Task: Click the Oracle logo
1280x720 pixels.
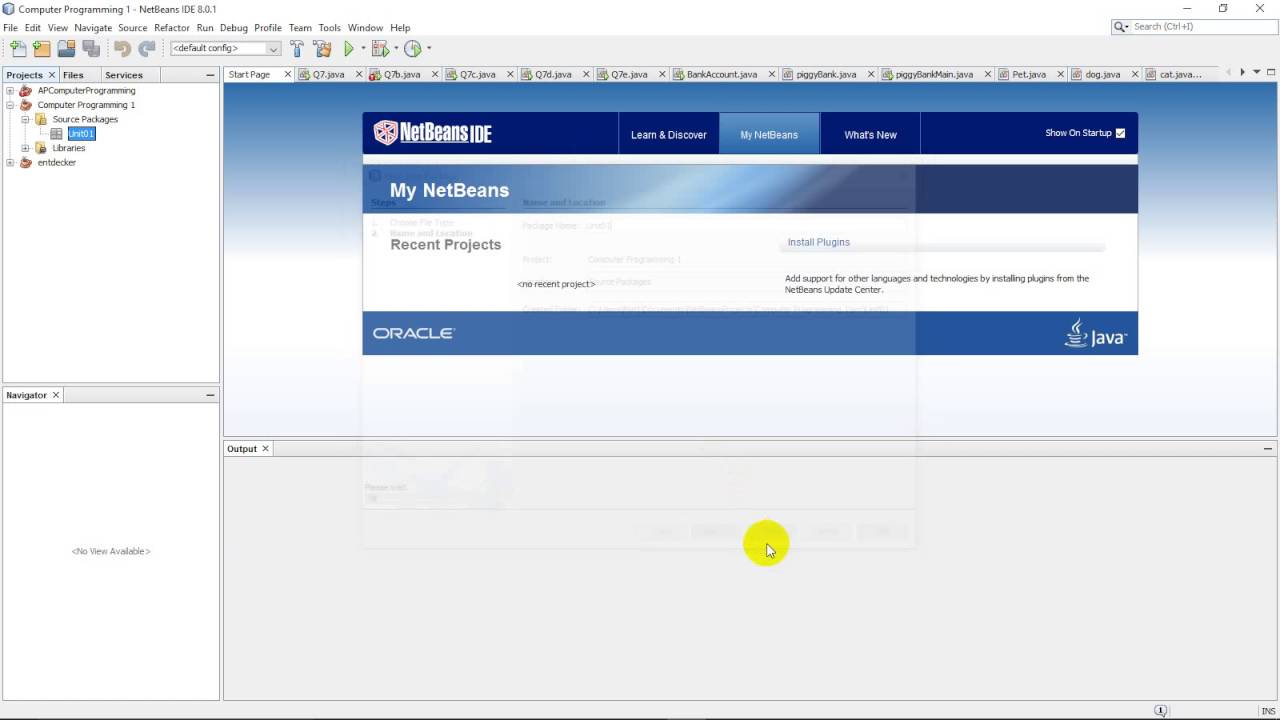Action: pos(413,334)
